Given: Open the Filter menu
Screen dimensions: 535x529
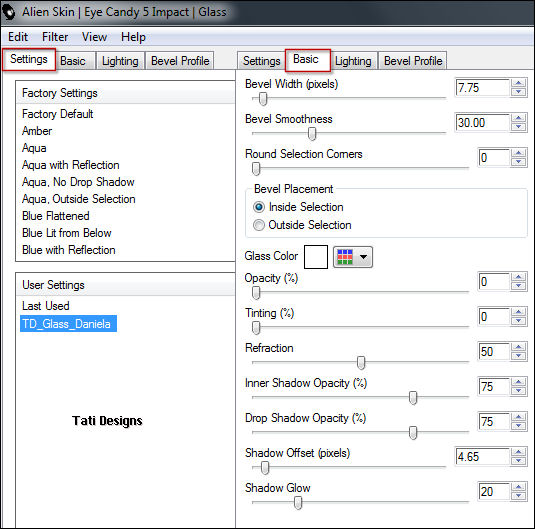Looking at the screenshot, I should pos(55,37).
